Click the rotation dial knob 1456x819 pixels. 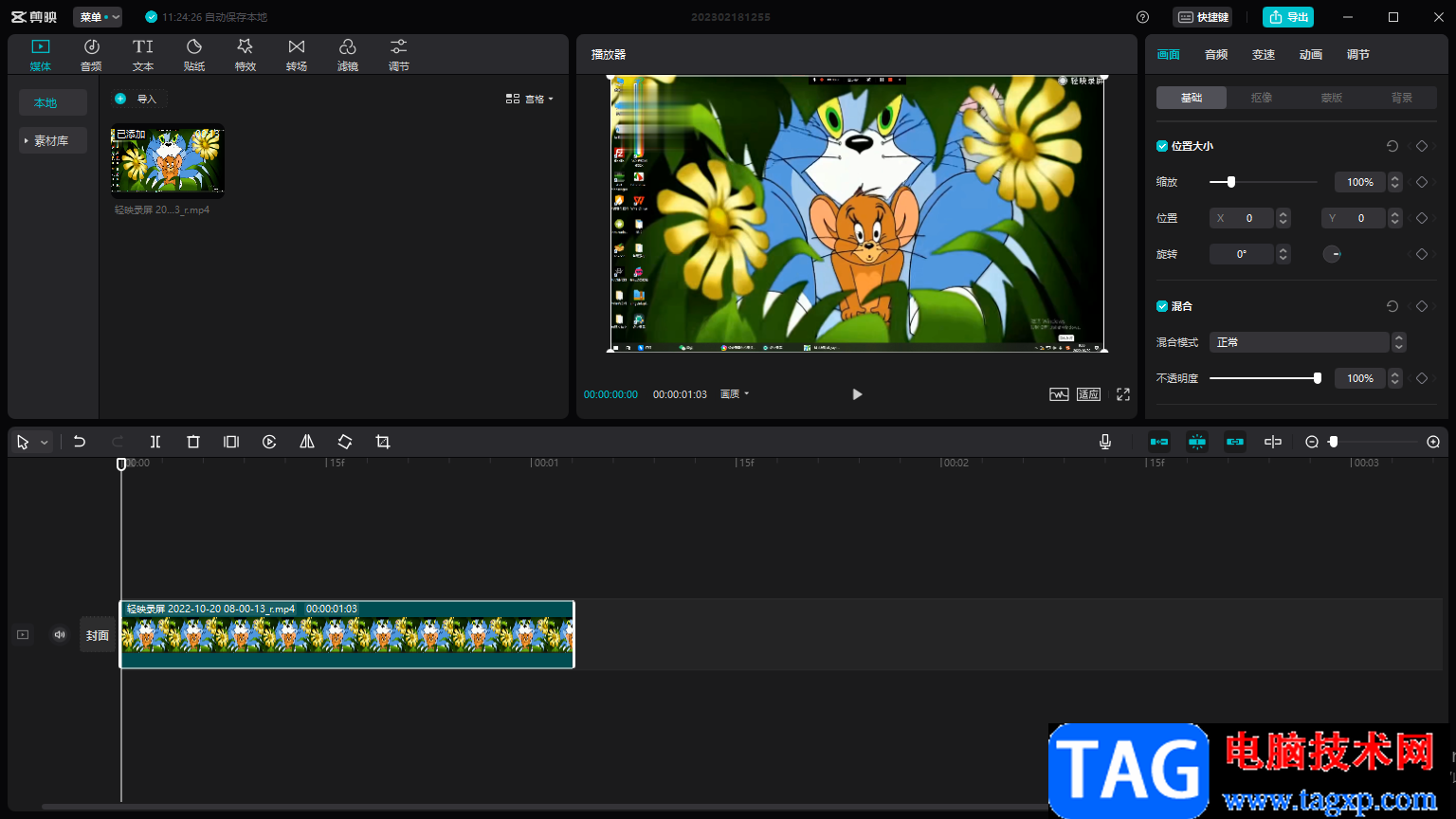point(1332,254)
